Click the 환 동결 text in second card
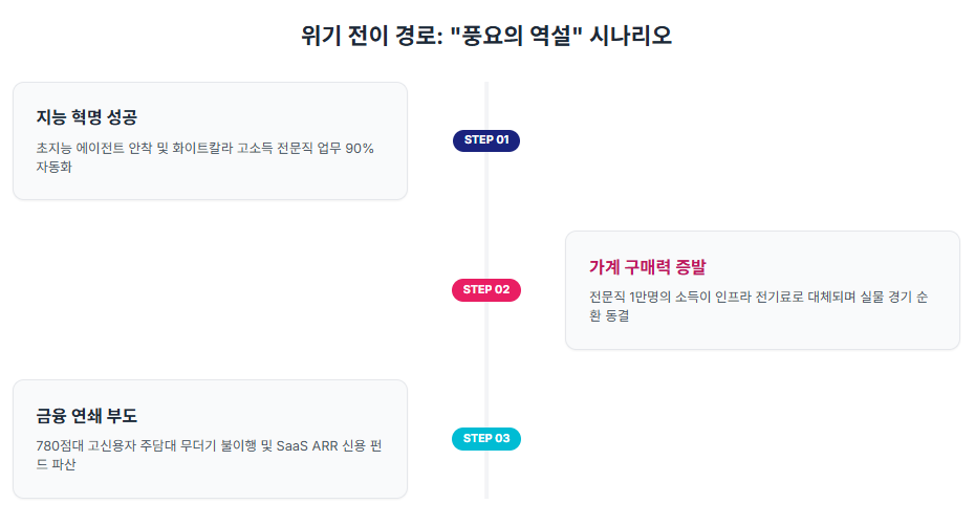This screenshot has height=526, width=975. point(609,316)
